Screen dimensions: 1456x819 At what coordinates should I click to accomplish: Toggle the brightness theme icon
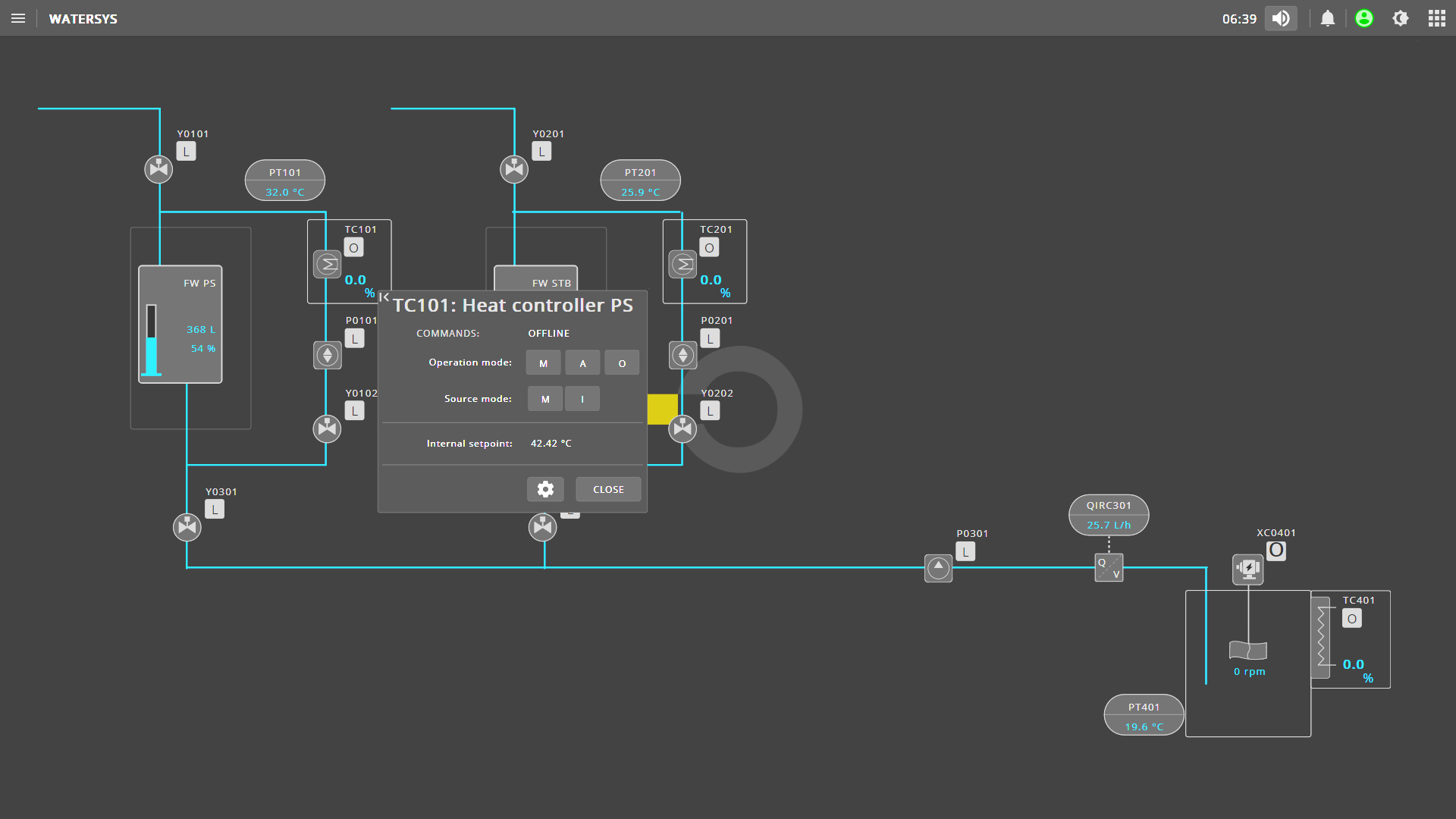tap(1400, 18)
